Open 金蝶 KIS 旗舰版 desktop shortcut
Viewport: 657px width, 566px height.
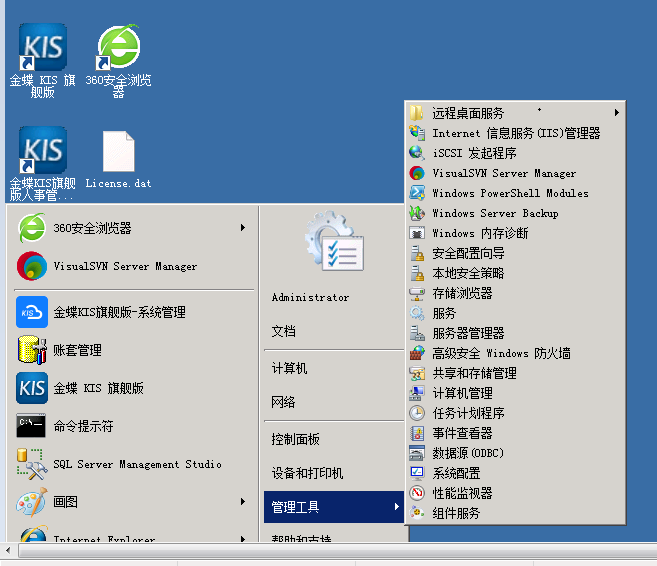pyautogui.click(x=42, y=61)
